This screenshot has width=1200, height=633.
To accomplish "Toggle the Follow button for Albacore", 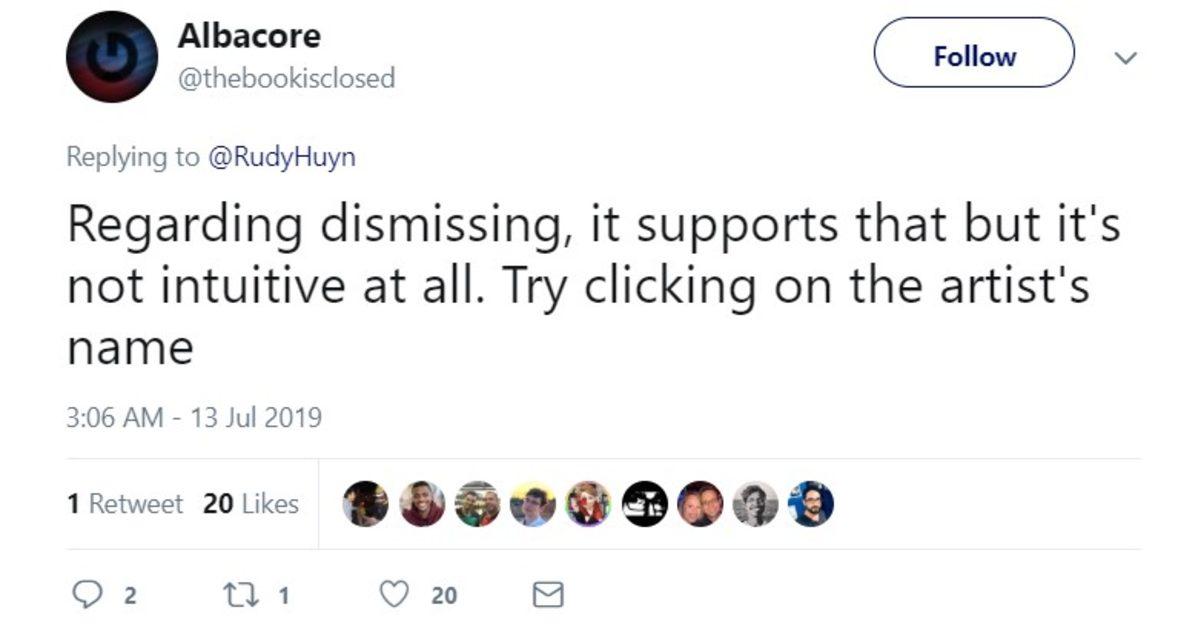I will (974, 57).
